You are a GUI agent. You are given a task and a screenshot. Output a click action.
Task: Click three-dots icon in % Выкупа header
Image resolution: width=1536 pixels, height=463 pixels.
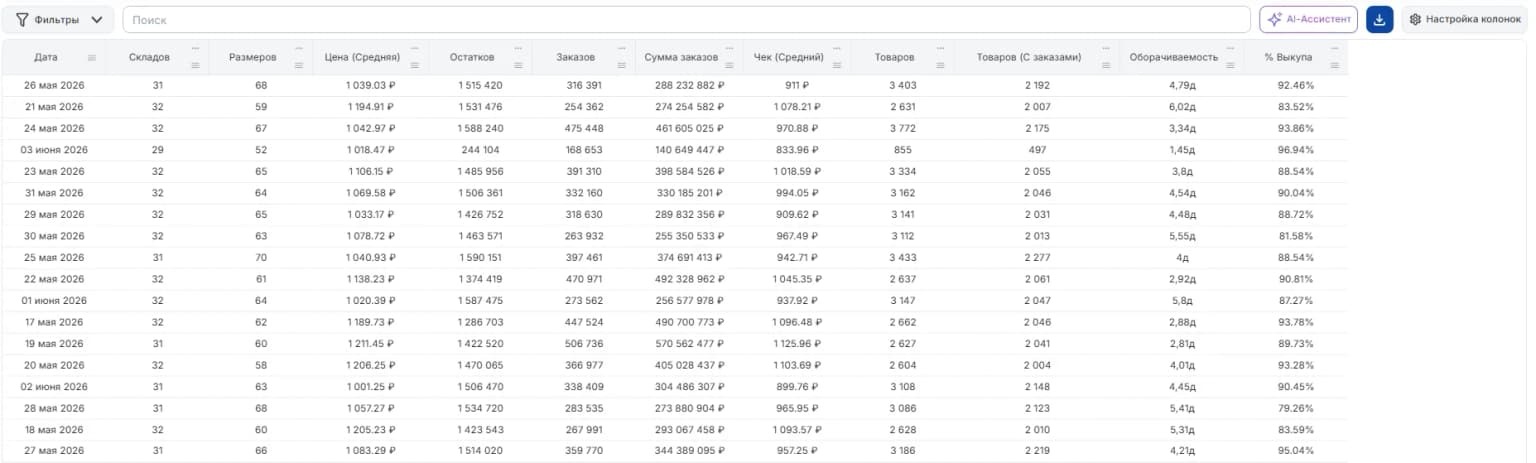[x=1335, y=48]
